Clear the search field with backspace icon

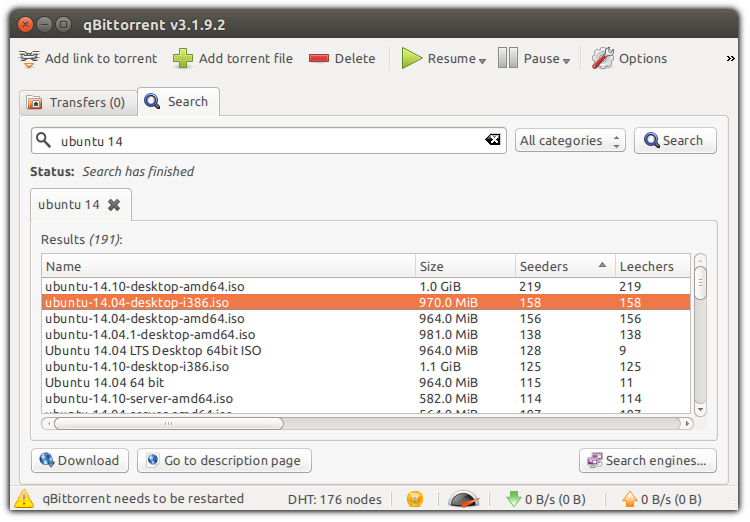point(492,140)
